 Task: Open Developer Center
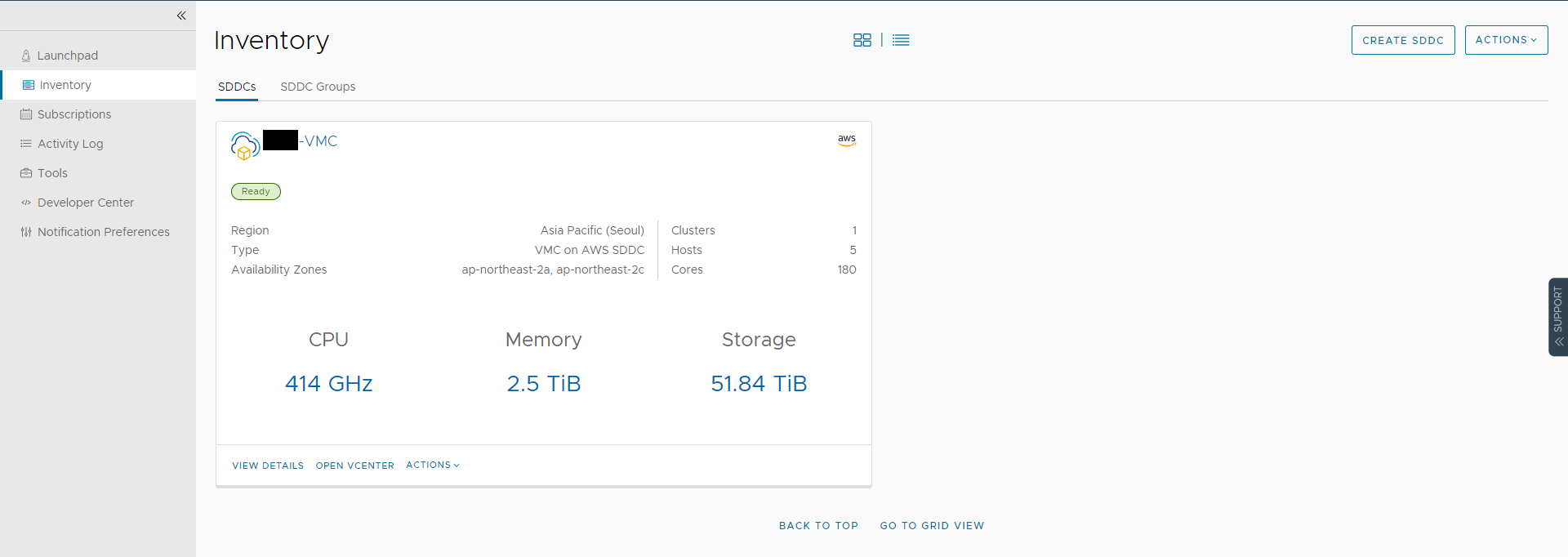(x=86, y=203)
